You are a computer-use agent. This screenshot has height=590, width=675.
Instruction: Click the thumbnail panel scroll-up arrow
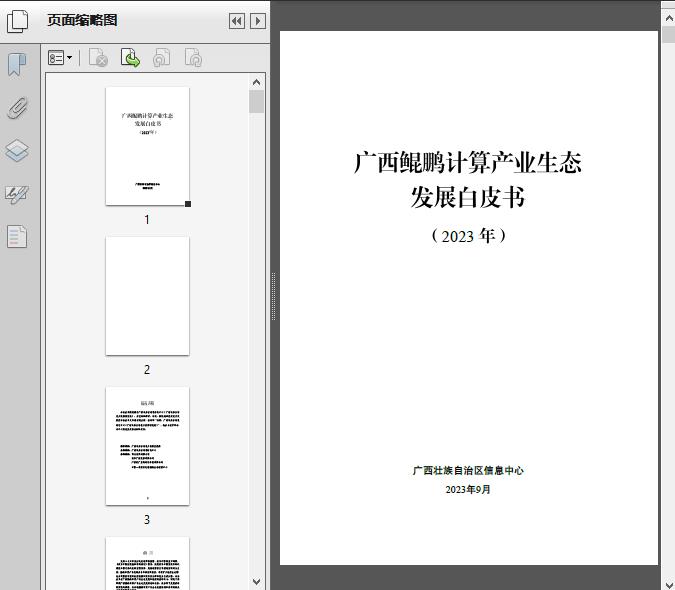257,82
